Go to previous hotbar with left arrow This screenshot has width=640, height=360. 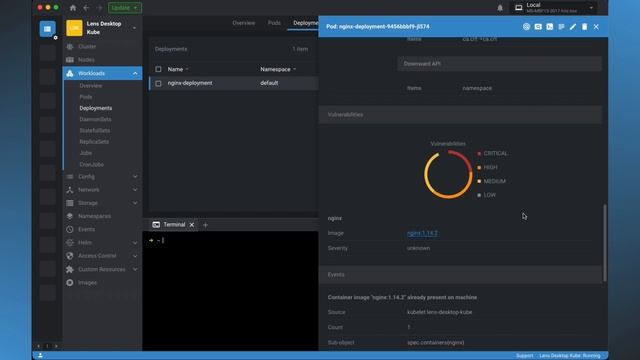(x=39, y=346)
